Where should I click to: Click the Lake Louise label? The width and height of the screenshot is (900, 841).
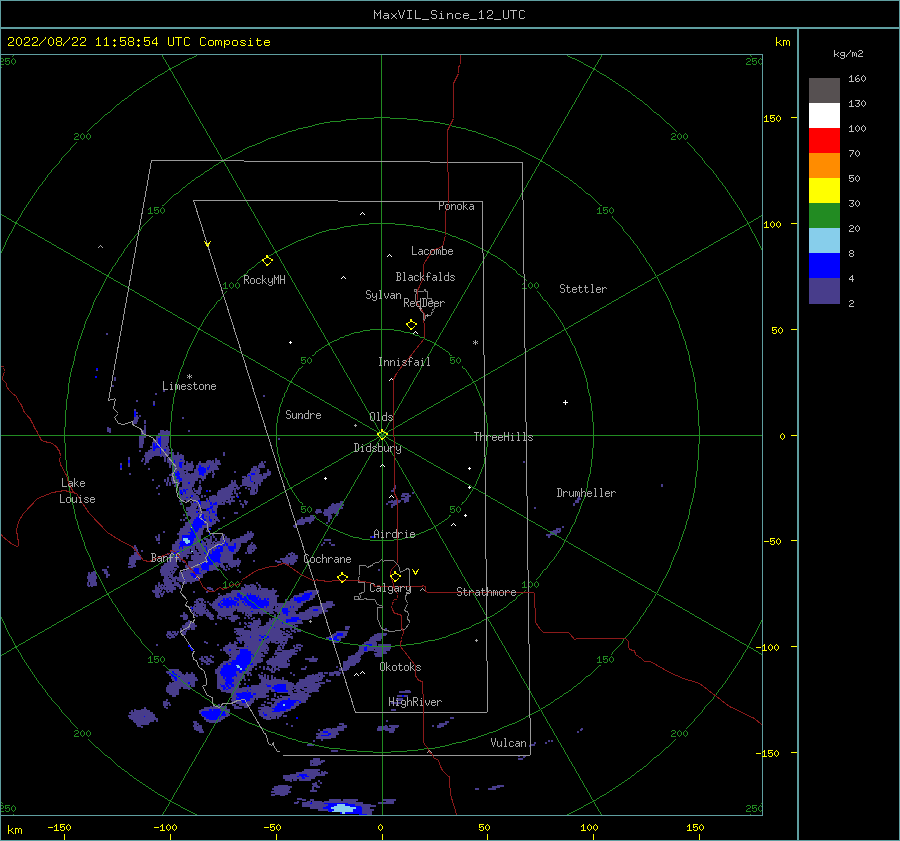(x=77, y=491)
